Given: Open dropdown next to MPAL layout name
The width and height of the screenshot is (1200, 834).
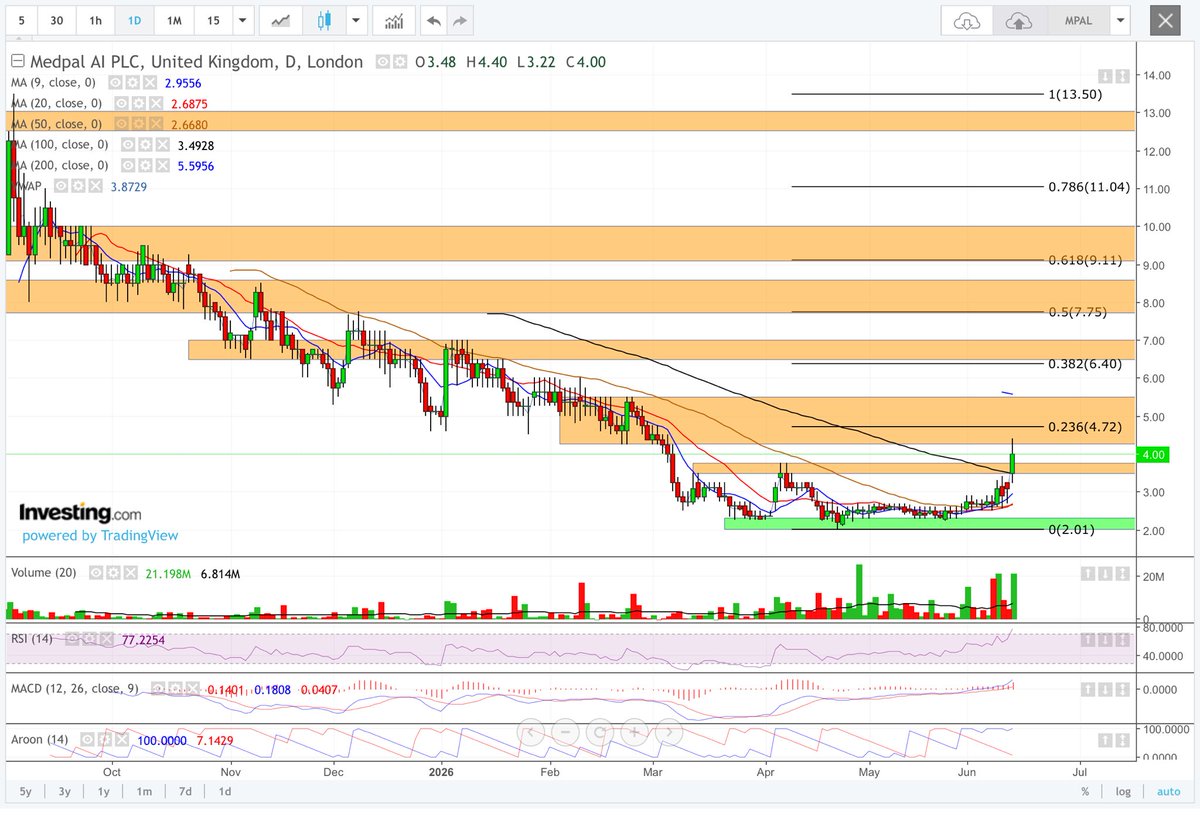Looking at the screenshot, I should point(1121,20).
